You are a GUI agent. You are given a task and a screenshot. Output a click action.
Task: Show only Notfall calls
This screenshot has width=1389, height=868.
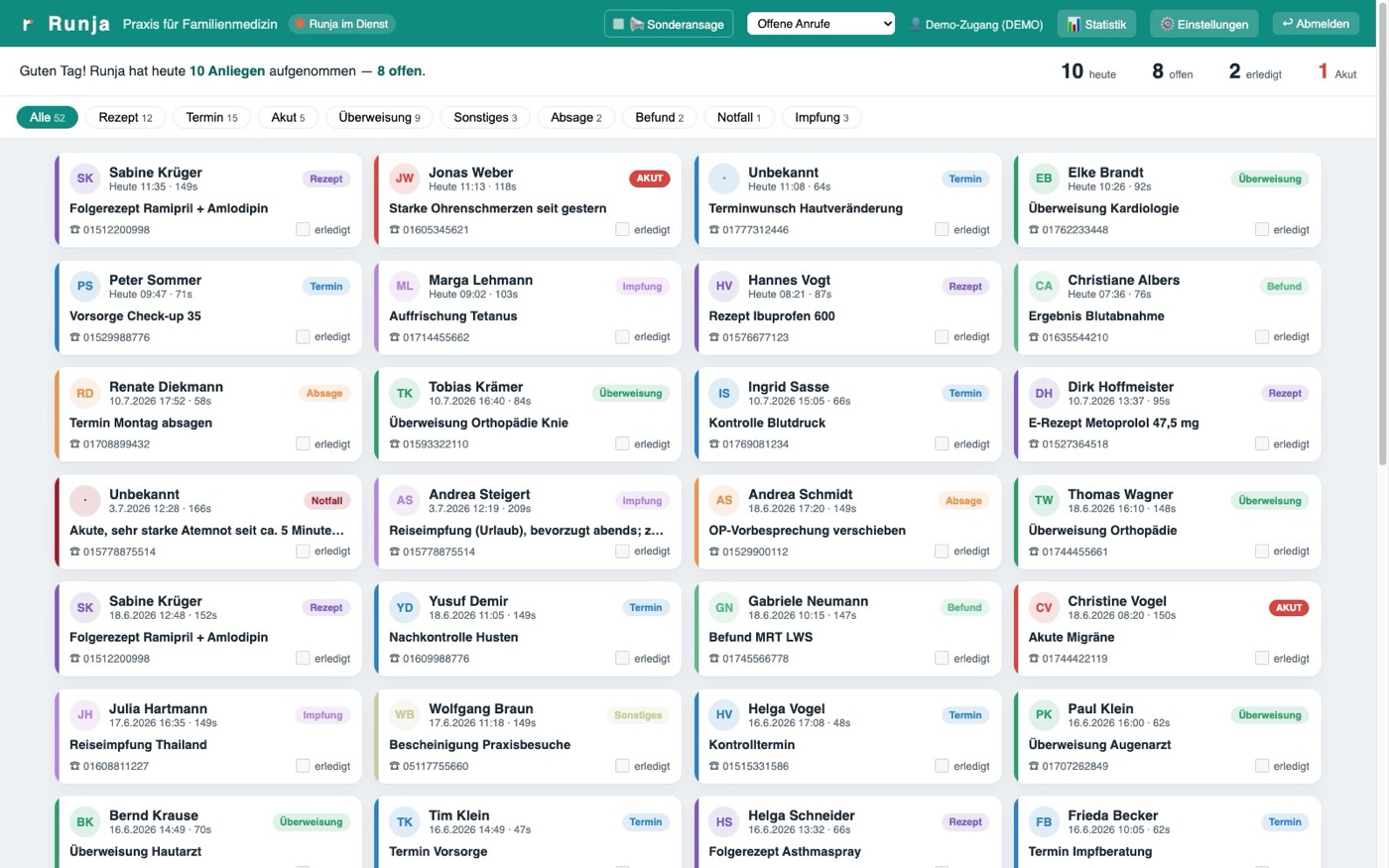pyautogui.click(x=739, y=117)
